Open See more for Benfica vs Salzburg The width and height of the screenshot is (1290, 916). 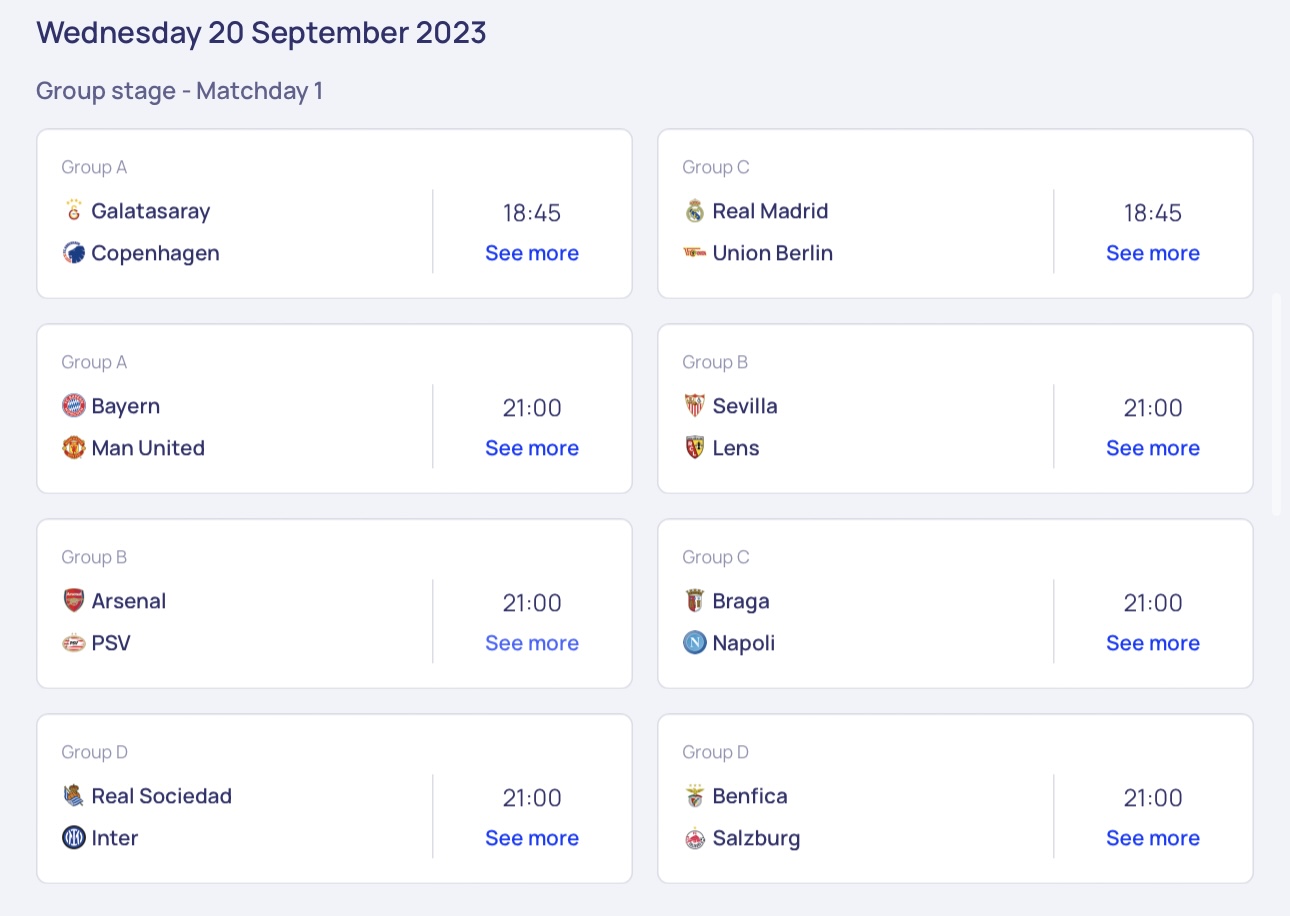(1153, 838)
